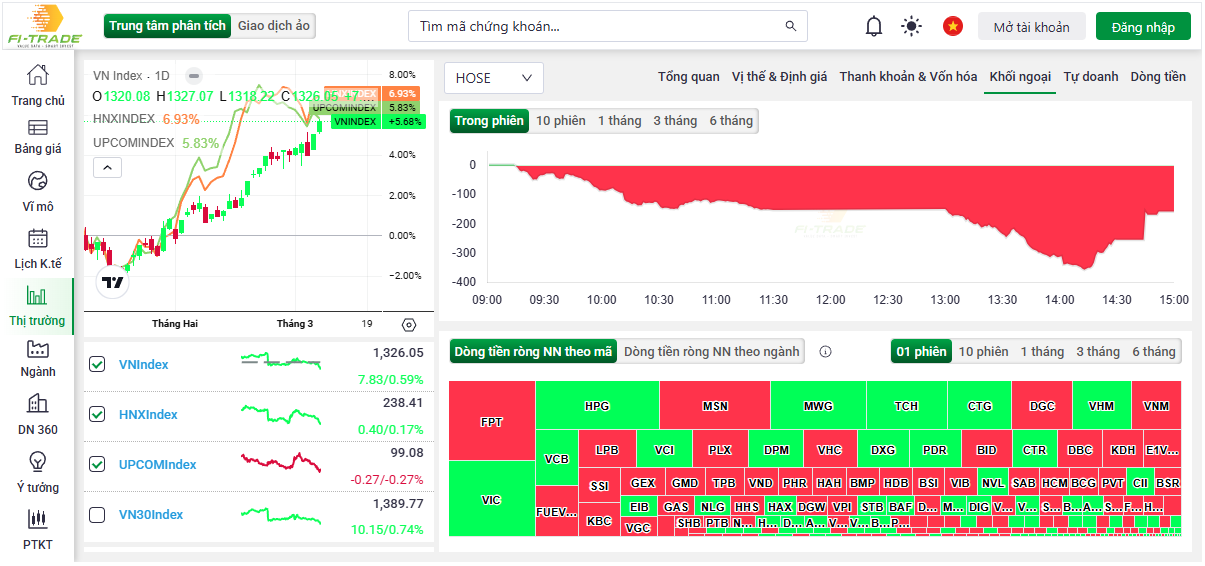The width and height of the screenshot is (1205, 566).
Task: Click the Đăng nhập login button
Action: (1143, 27)
